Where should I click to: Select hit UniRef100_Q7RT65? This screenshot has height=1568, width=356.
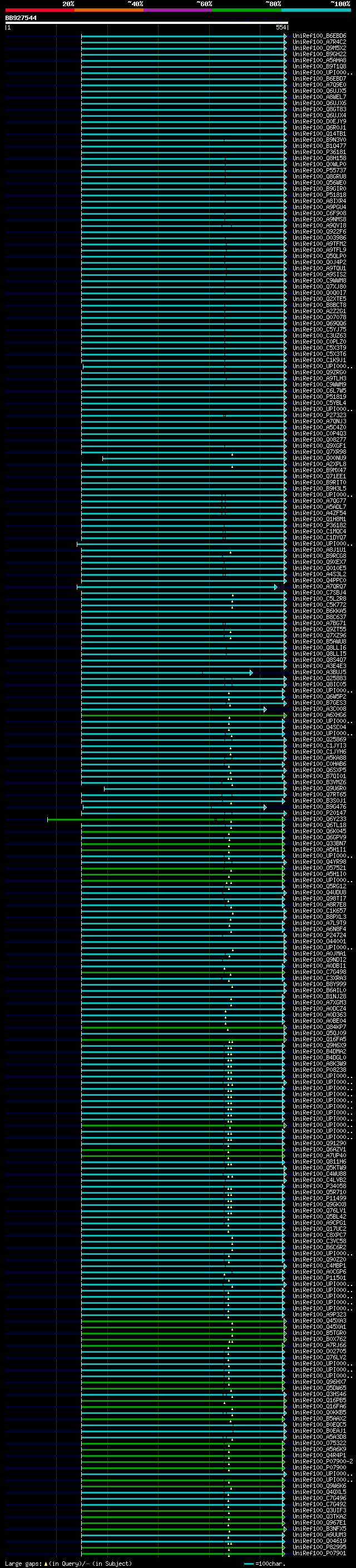(319, 794)
